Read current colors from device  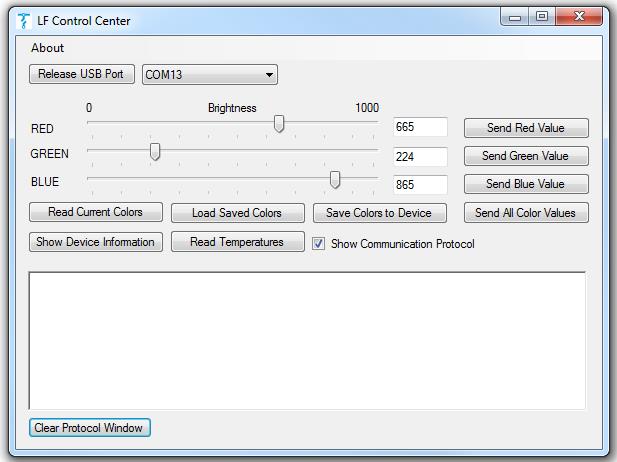(96, 212)
